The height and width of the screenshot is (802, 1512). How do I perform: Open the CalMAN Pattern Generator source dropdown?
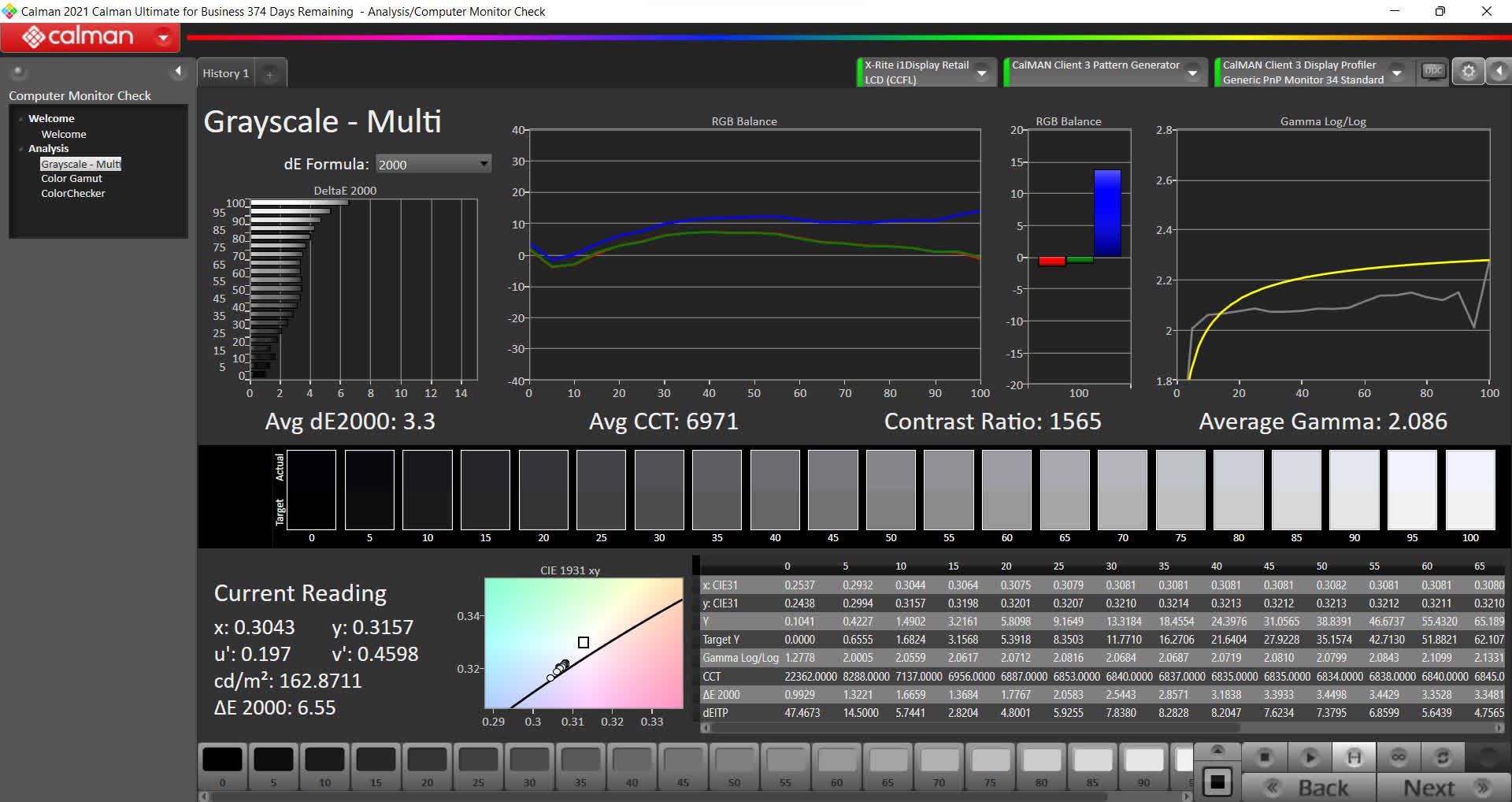pyautogui.click(x=1192, y=72)
